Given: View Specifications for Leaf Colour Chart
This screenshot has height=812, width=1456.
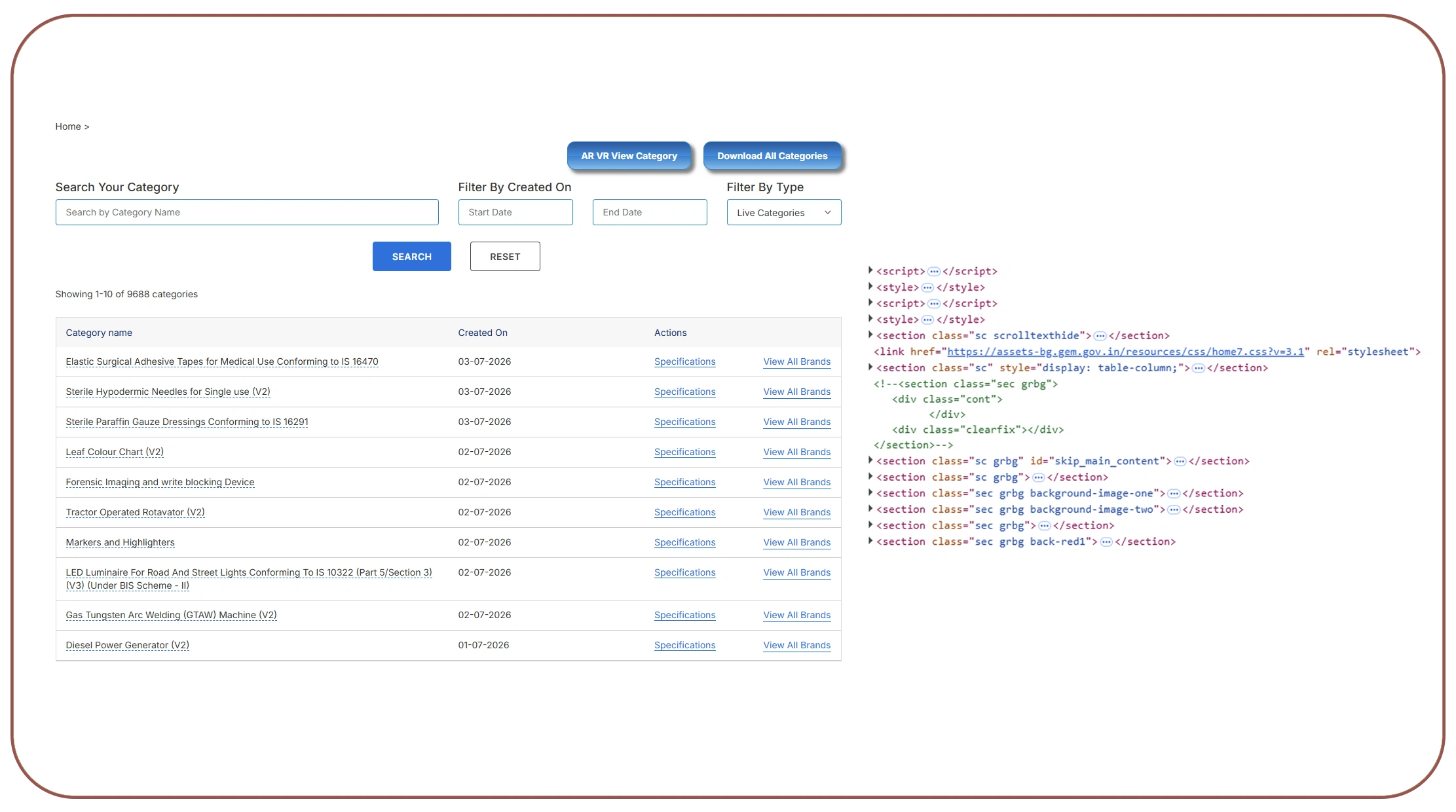Looking at the screenshot, I should (x=684, y=452).
